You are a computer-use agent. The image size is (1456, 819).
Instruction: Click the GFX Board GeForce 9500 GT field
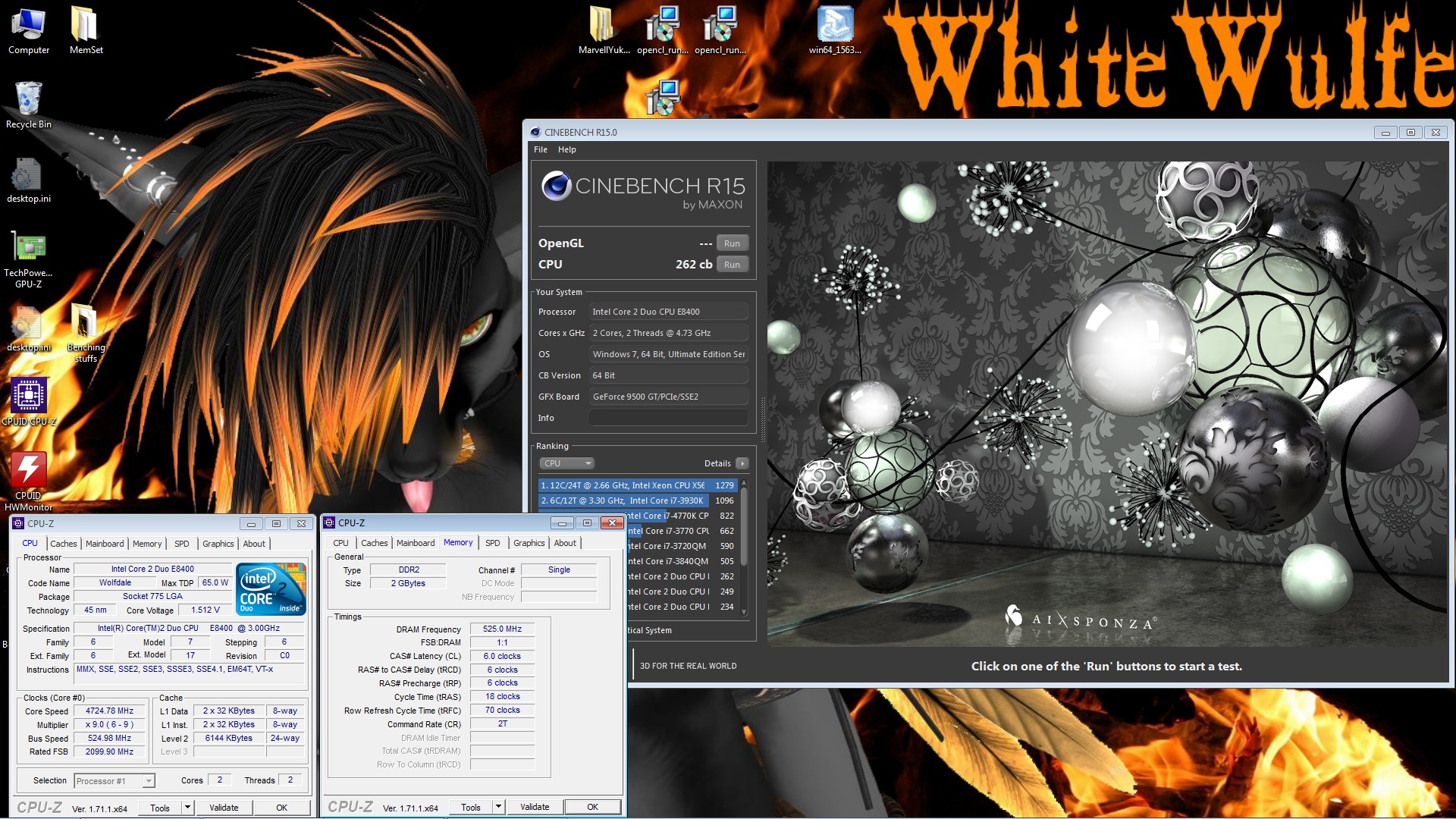[x=669, y=397]
